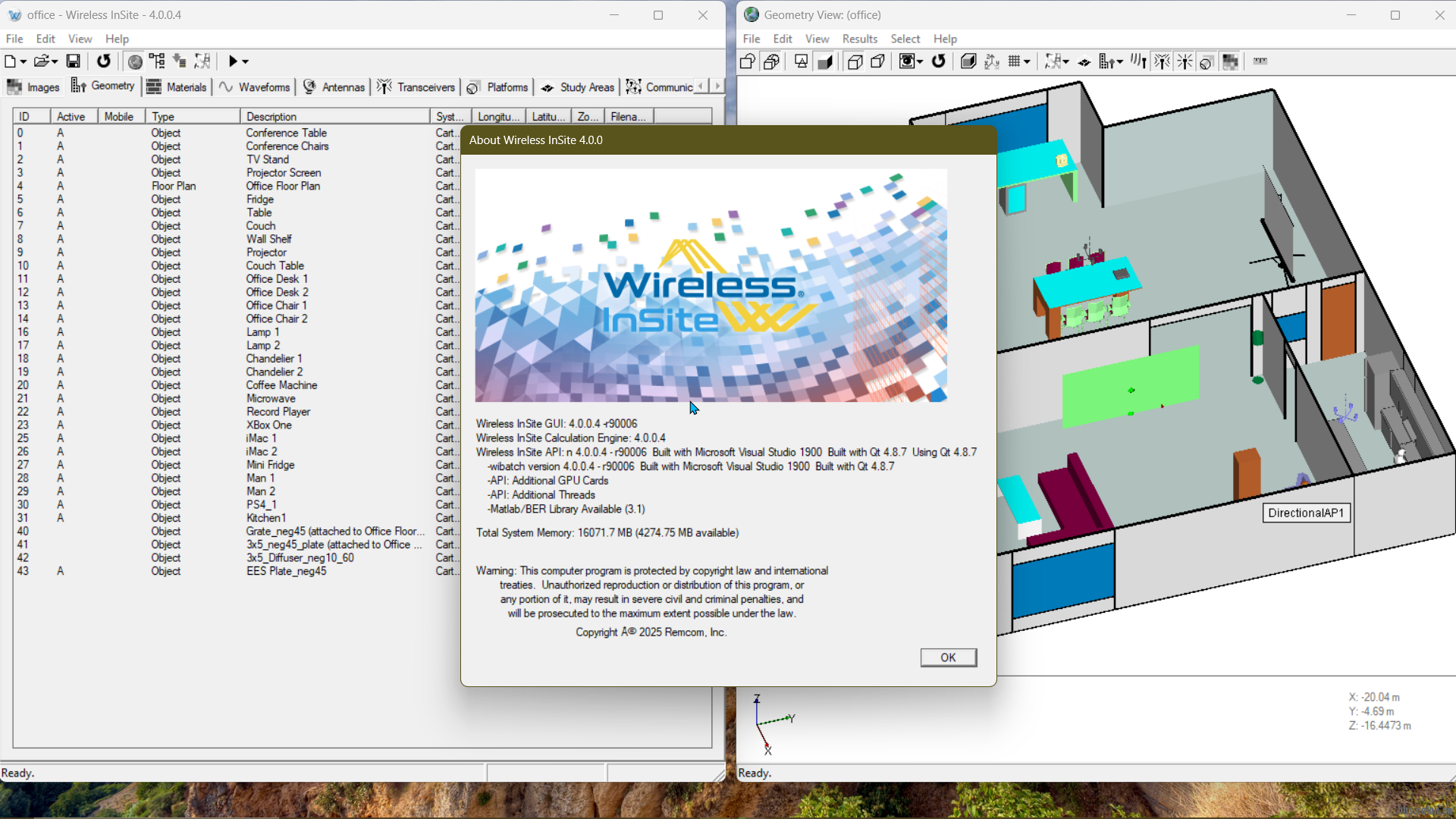Expand the dropdown arrow beside the terrain icon

[1066, 62]
